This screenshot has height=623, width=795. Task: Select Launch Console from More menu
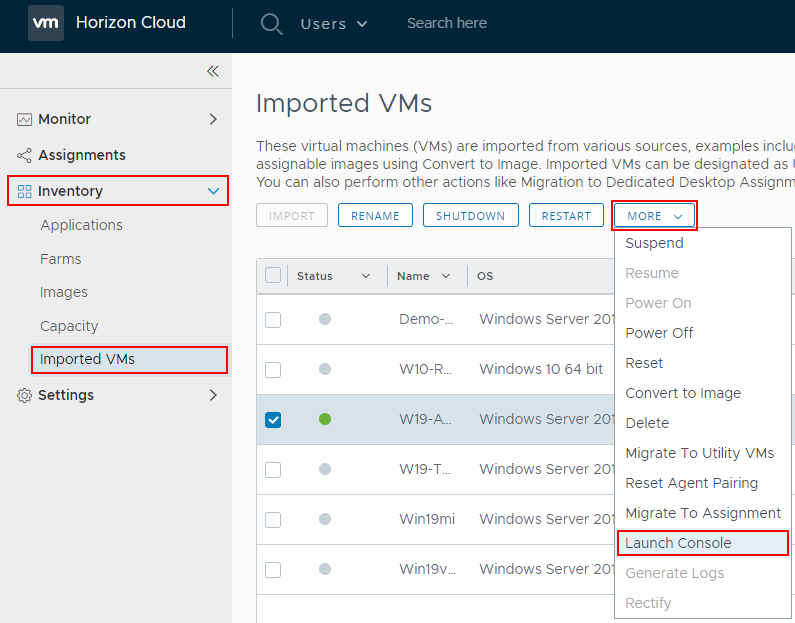pos(678,543)
